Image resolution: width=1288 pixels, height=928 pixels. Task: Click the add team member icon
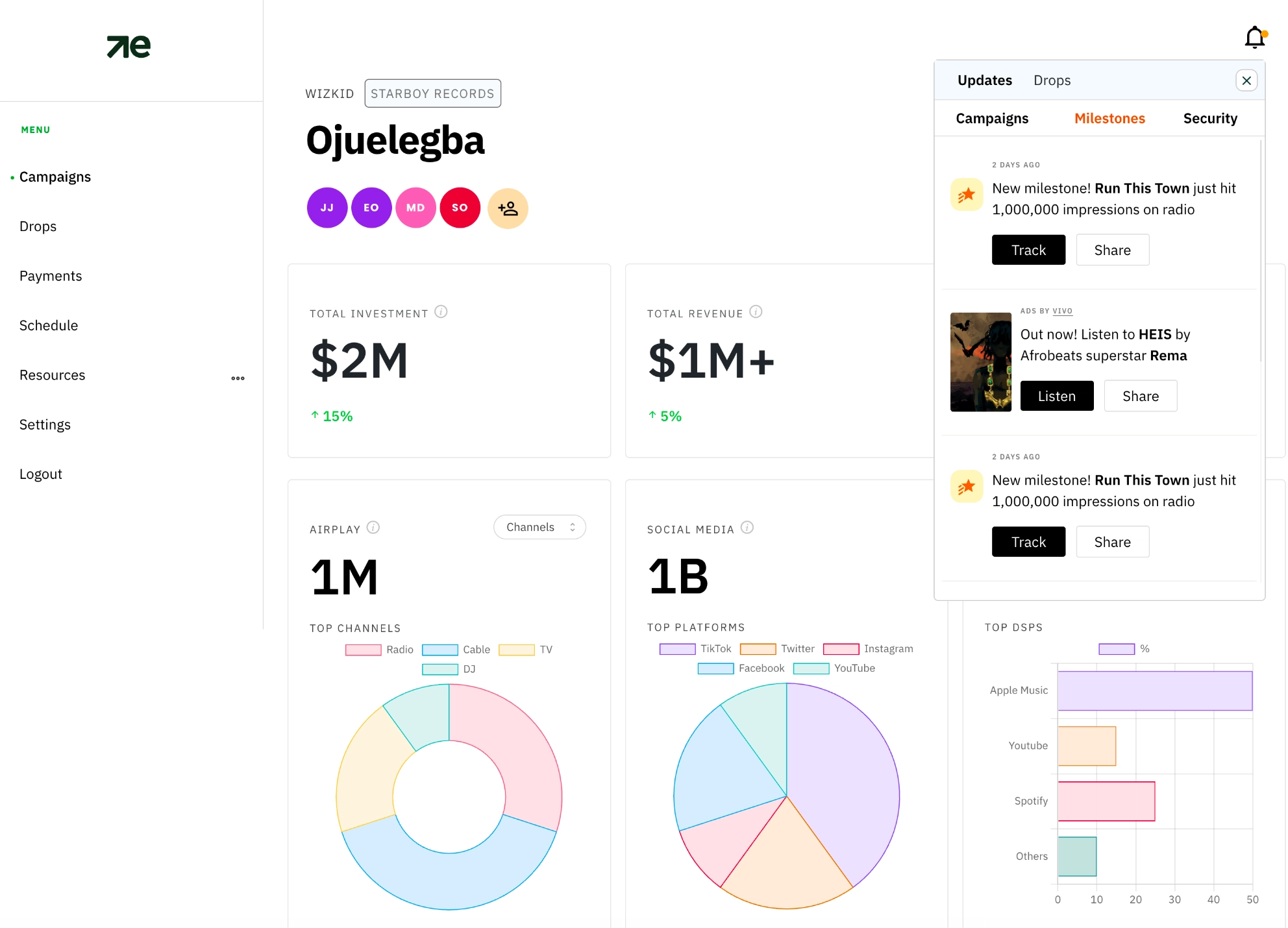pos(508,208)
